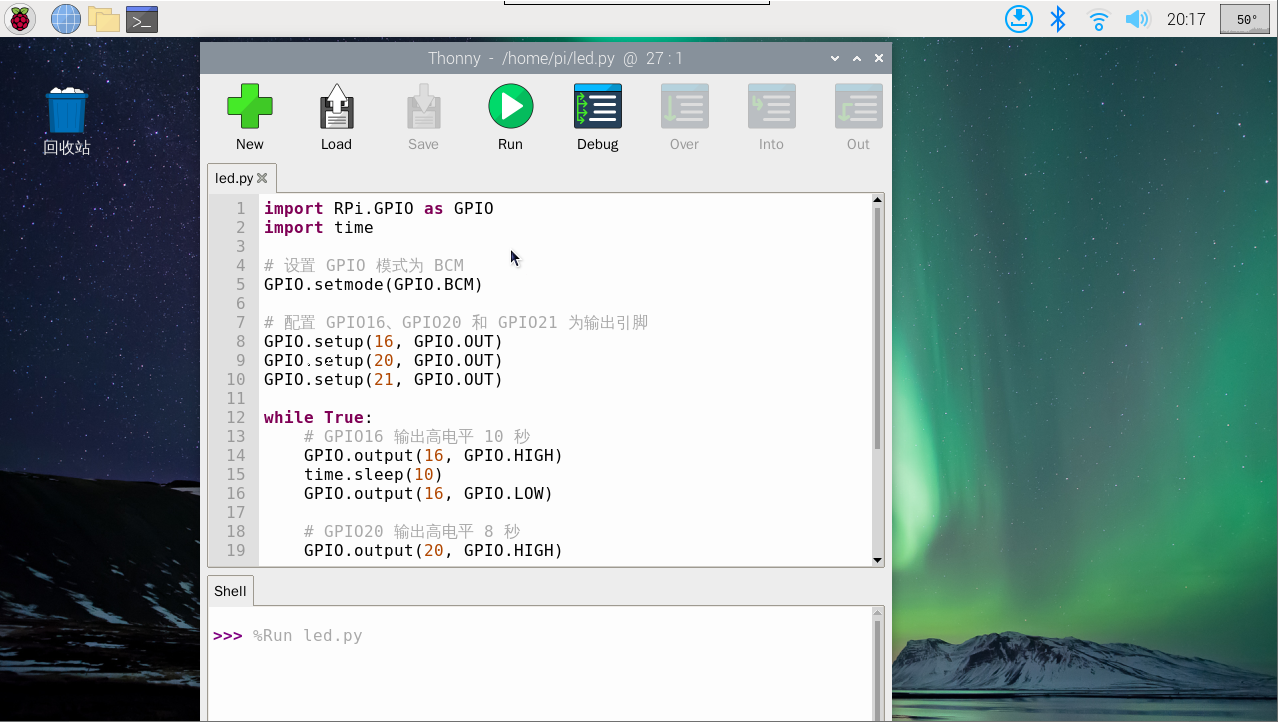Select the Shell panel tab
1278x722 pixels.
pyautogui.click(x=230, y=591)
